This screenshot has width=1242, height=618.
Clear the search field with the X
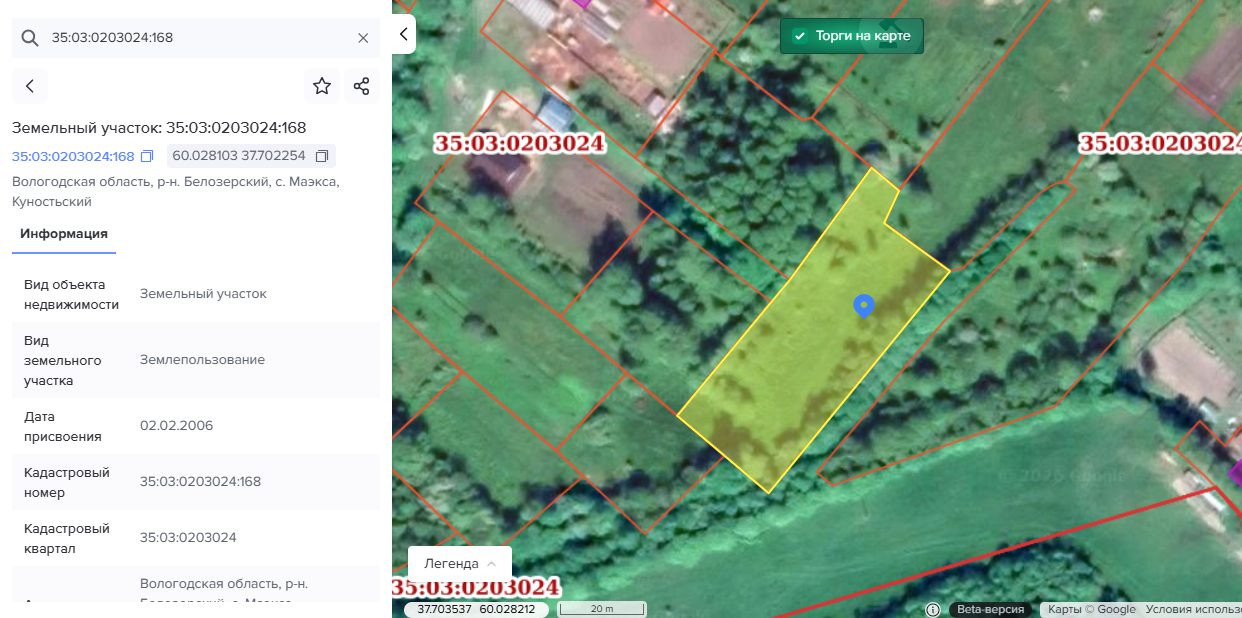pyautogui.click(x=363, y=38)
